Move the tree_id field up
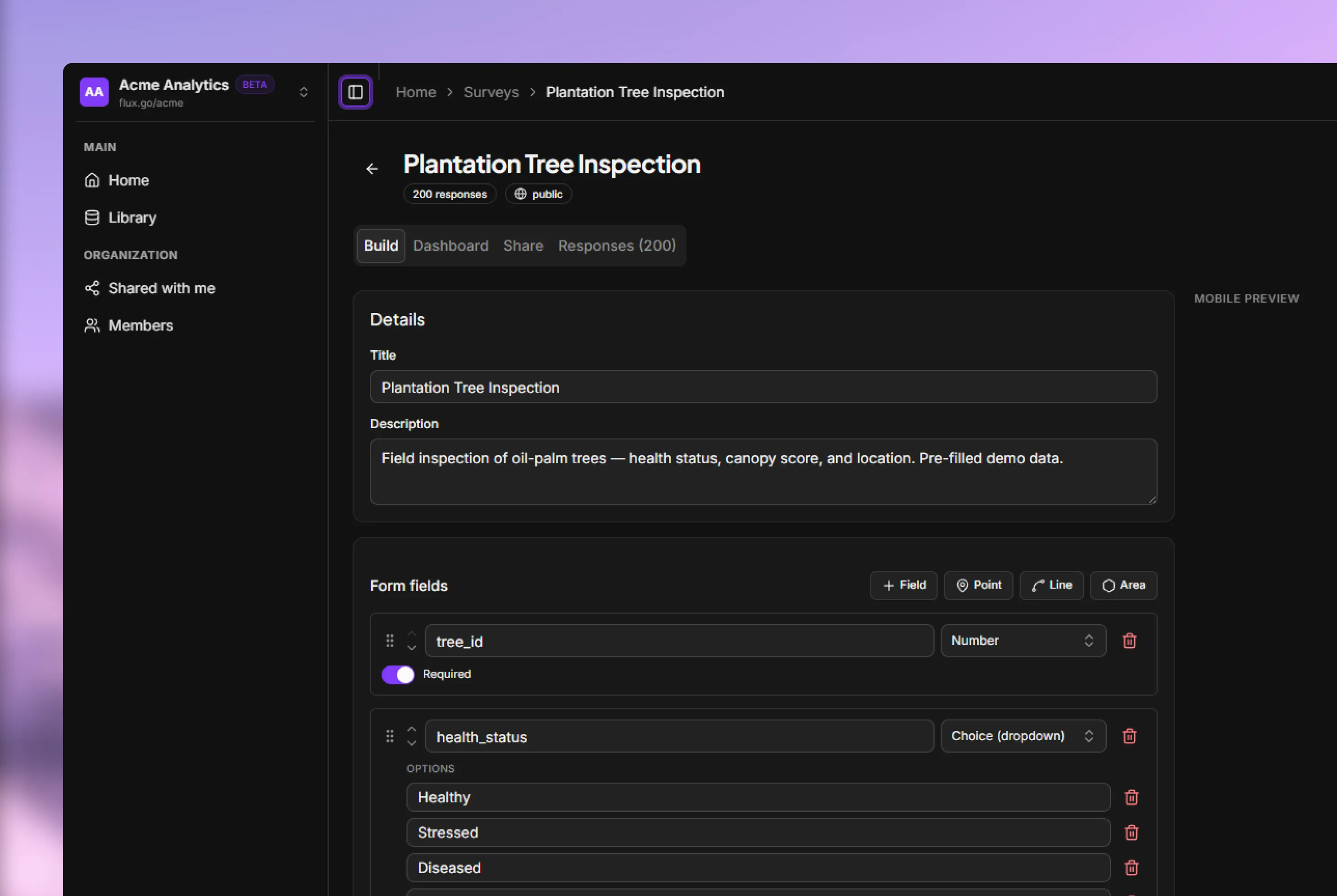 pos(411,634)
